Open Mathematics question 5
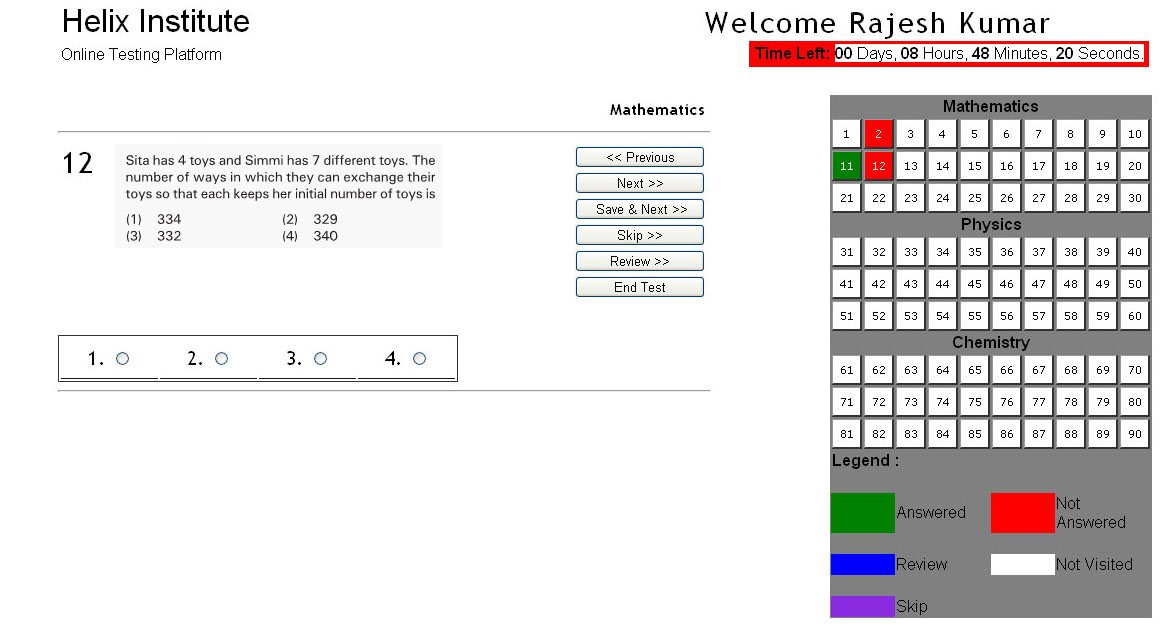Screen dimensions: 1174x644 [974, 134]
